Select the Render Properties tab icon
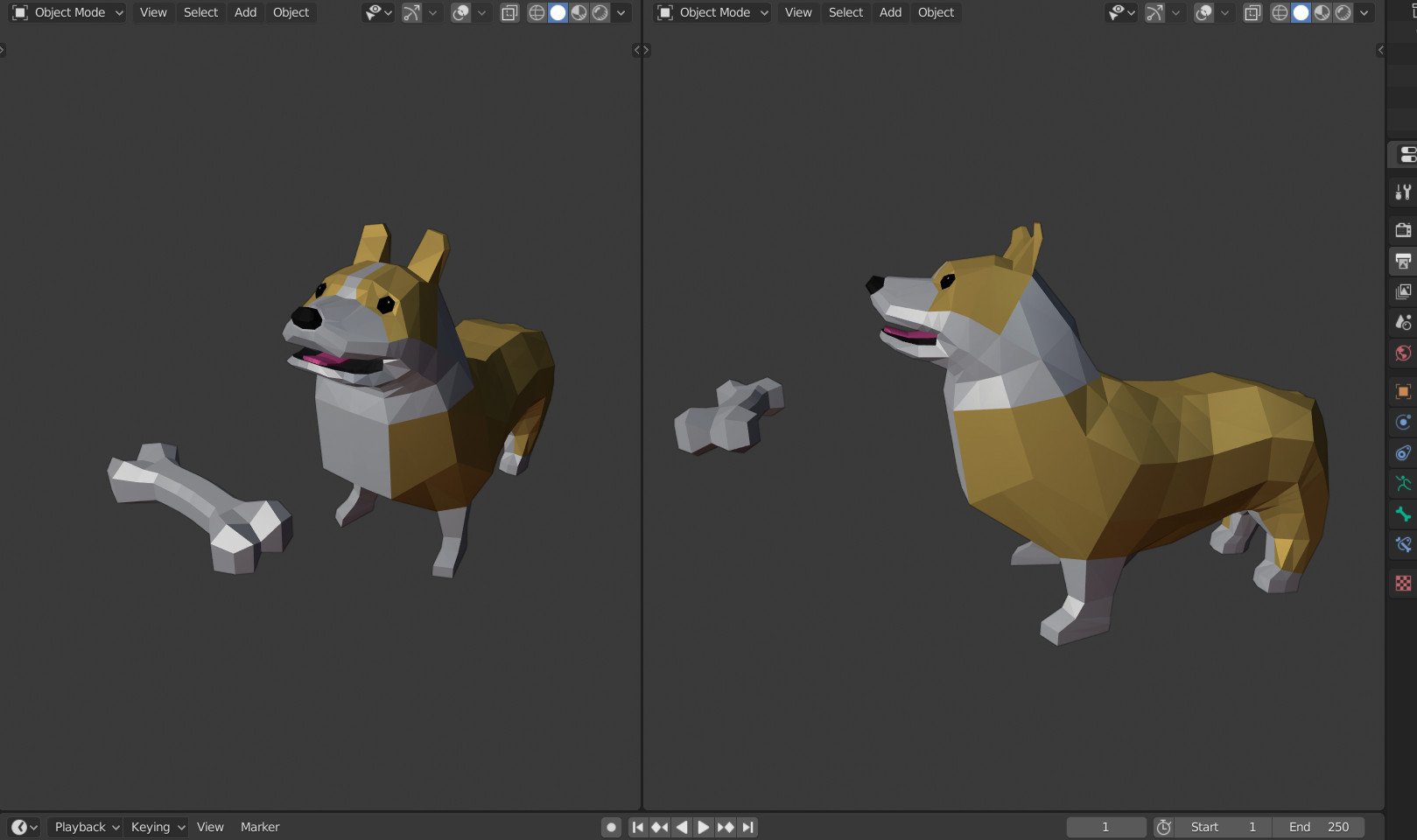The height and width of the screenshot is (840, 1417). pos(1402,229)
